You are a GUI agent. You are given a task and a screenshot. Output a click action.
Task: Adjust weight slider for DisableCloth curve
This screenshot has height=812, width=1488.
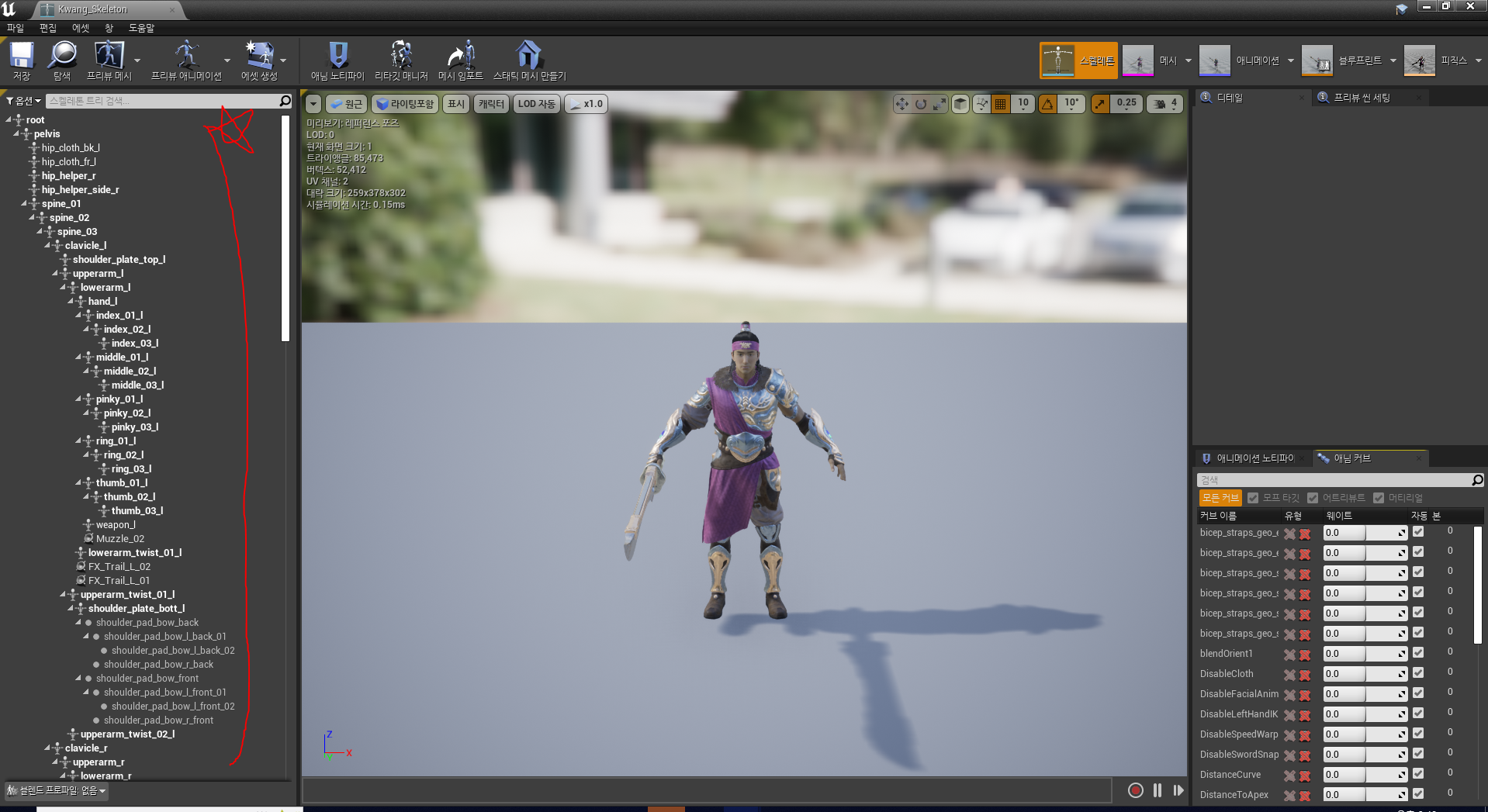[x=1365, y=675]
